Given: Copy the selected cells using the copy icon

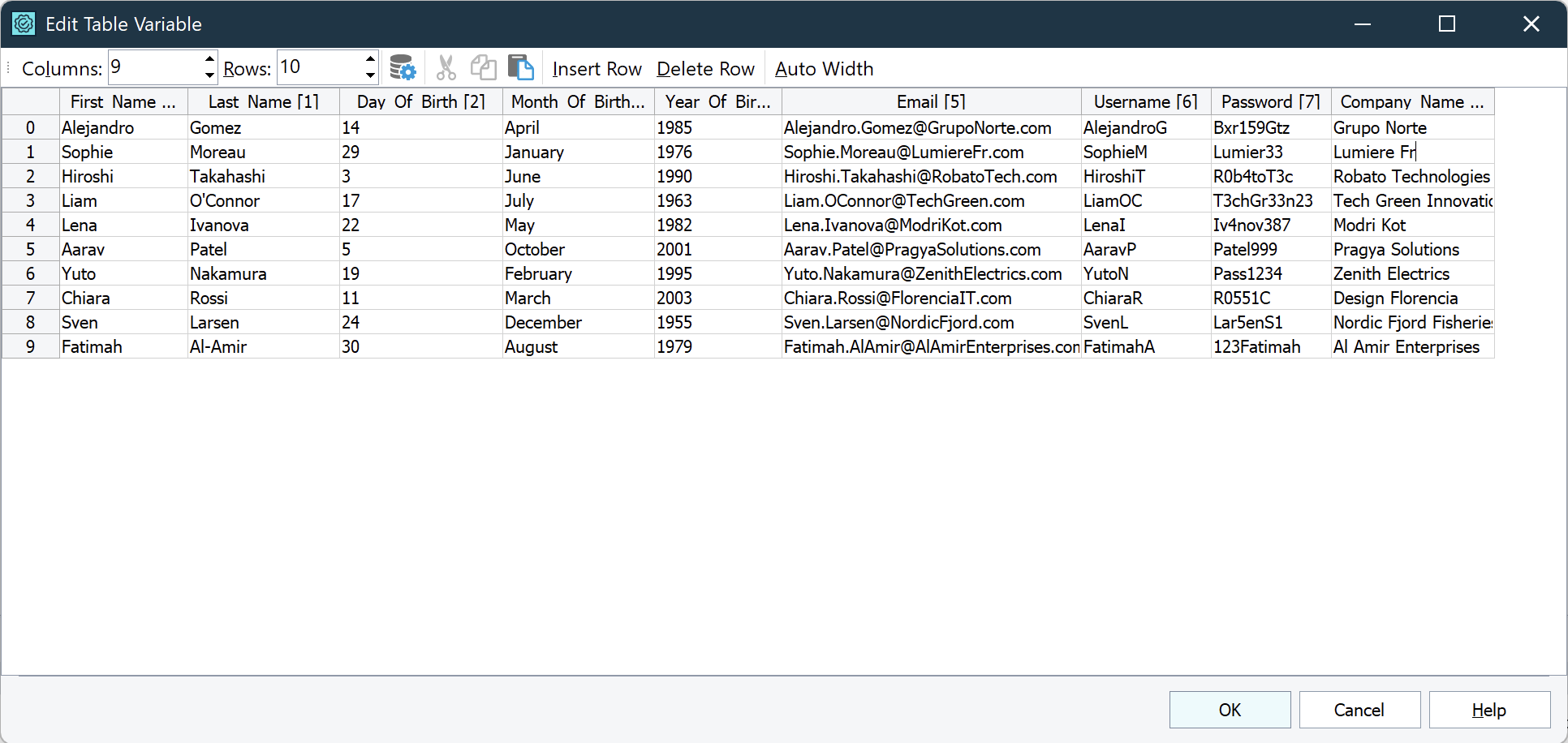Looking at the screenshot, I should 483,67.
